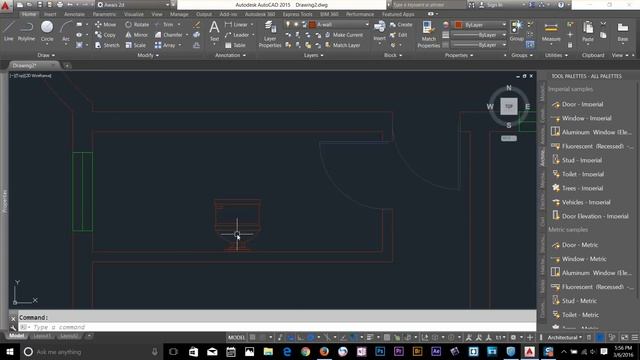Click the Group tool
The image size is (640, 360).
pyautogui.click(x=516, y=31)
